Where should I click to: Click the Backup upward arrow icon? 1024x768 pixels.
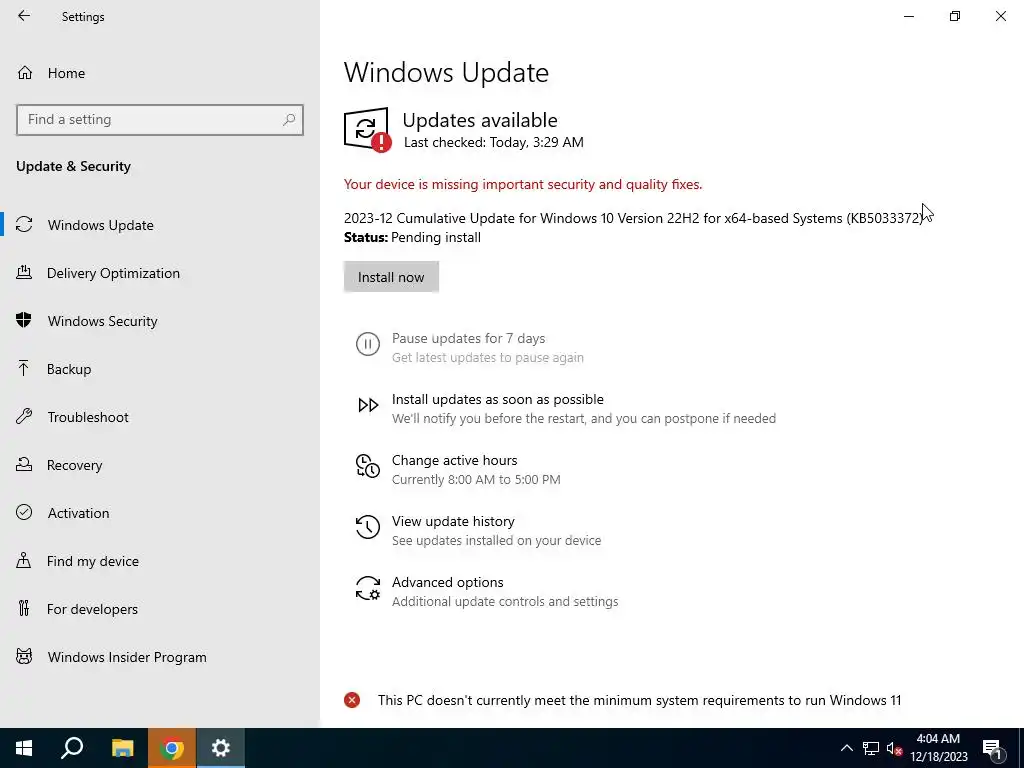click(x=24, y=368)
